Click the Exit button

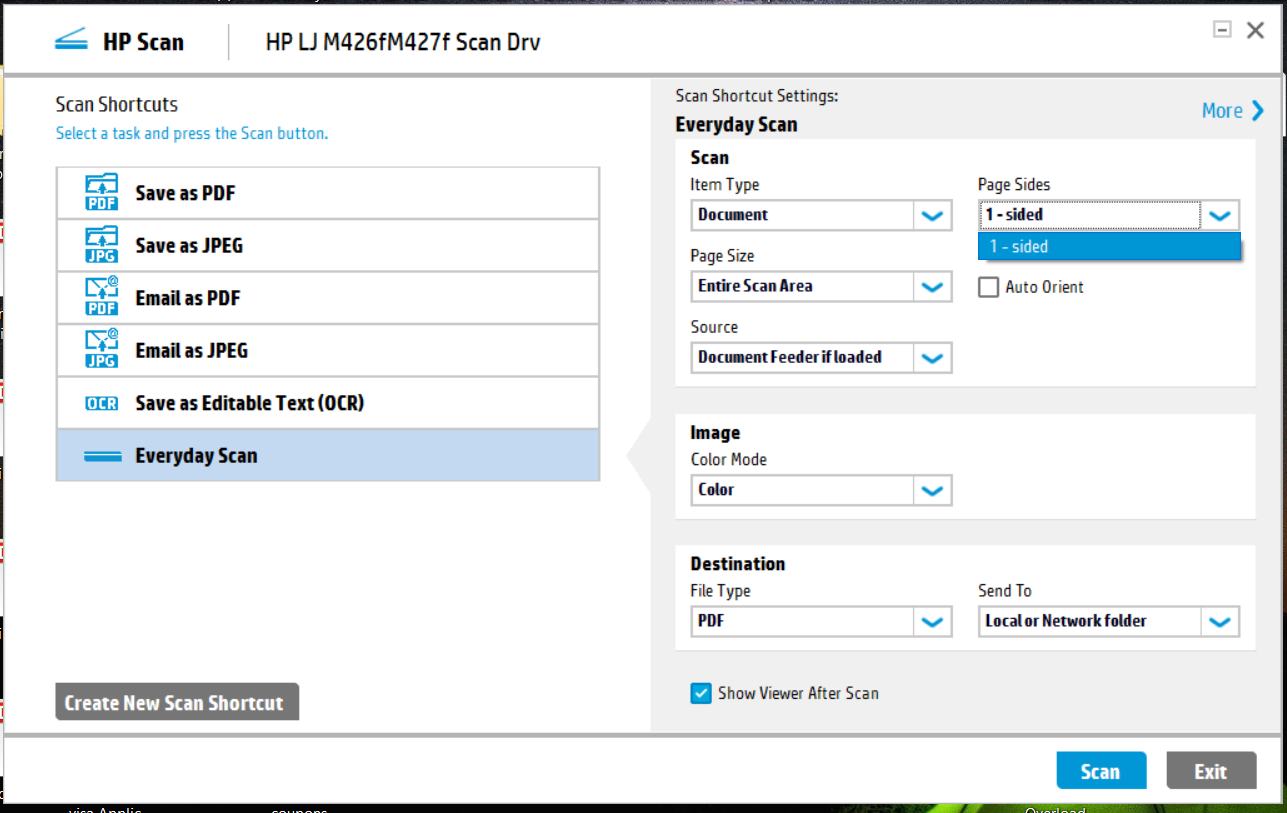[x=1211, y=771]
